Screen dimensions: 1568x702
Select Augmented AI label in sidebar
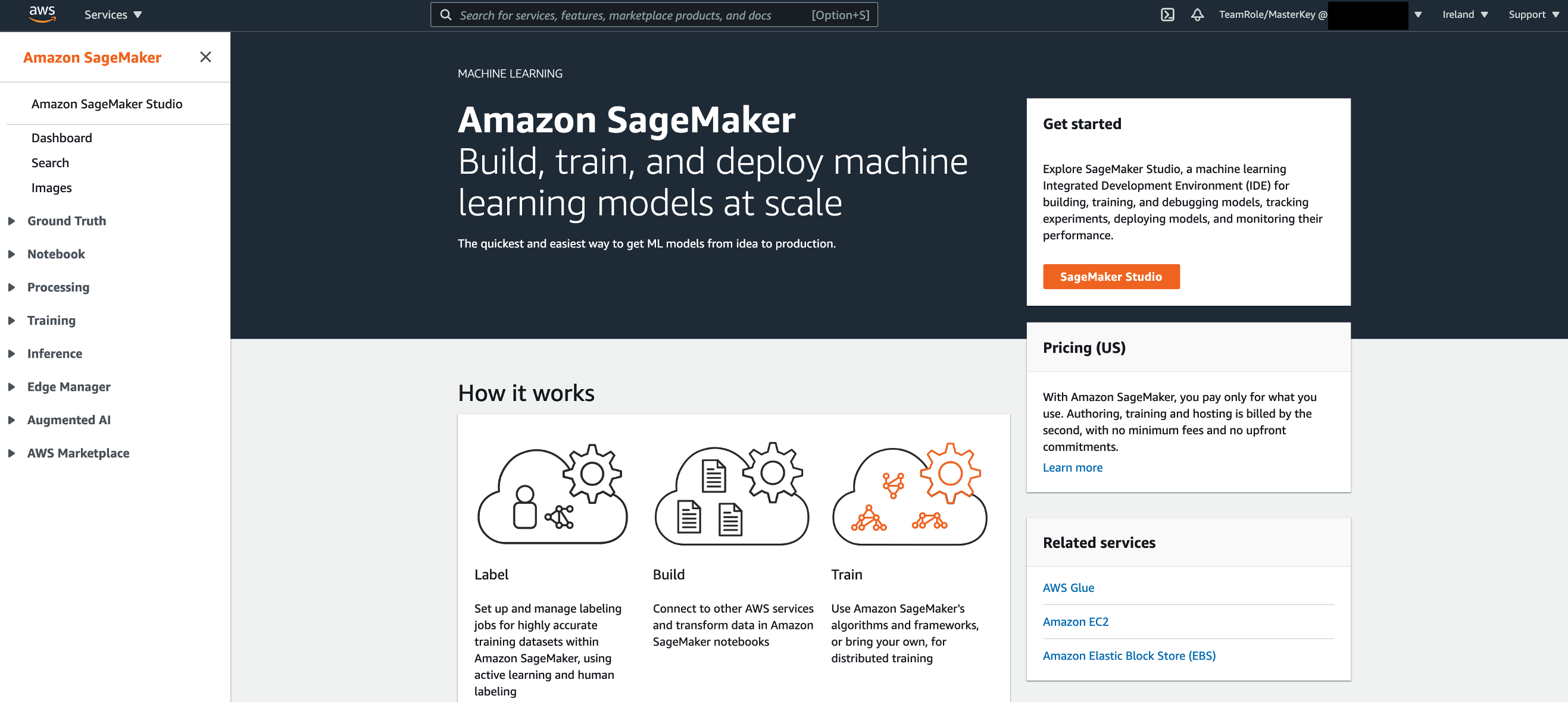69,420
